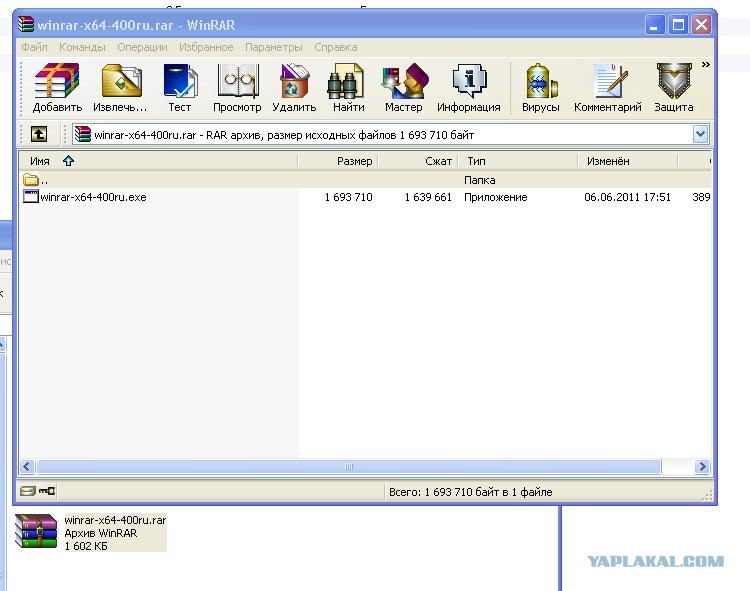Sort by the Размер column header
This screenshot has height=591, width=750.
tap(338, 161)
